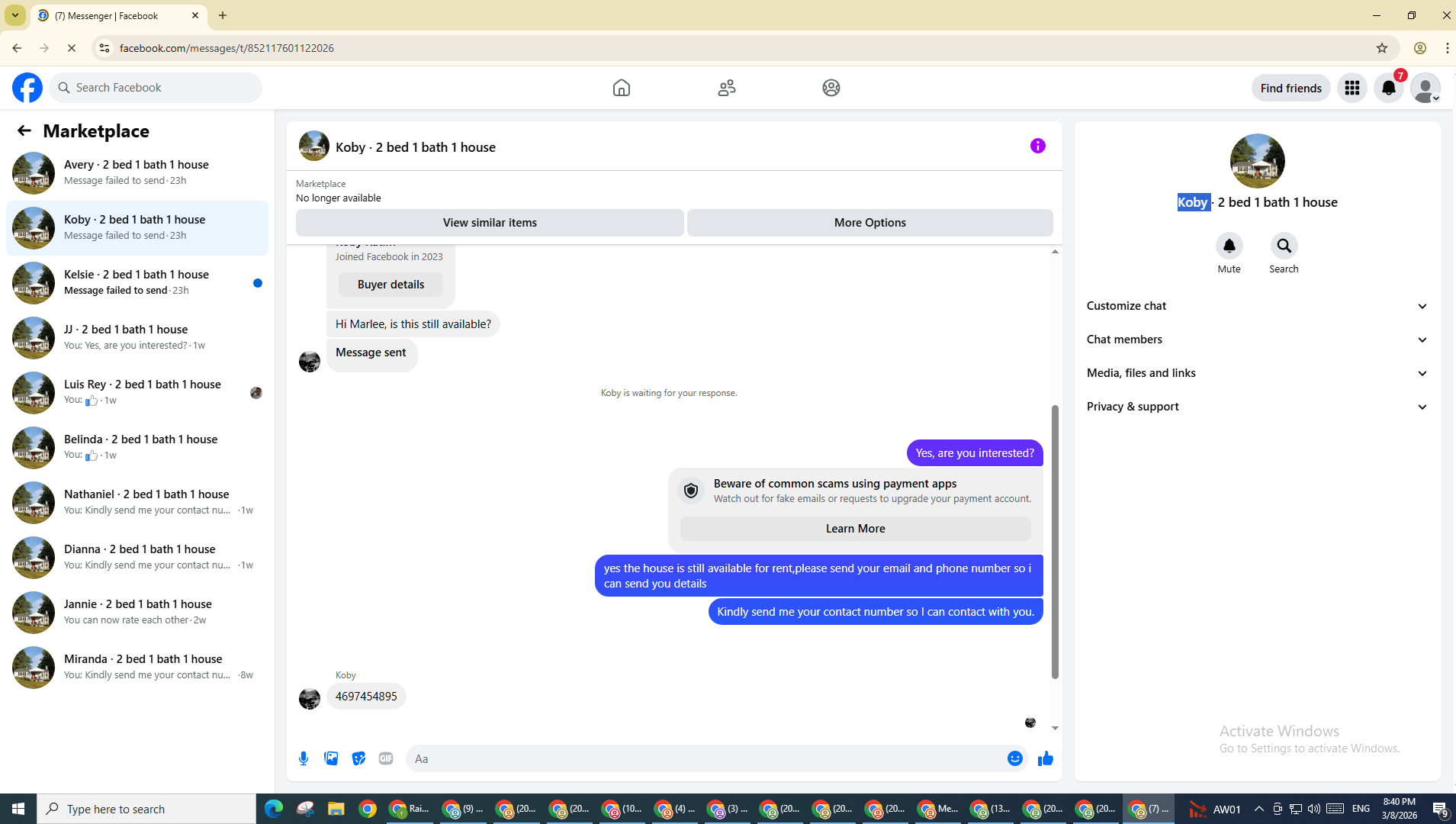Viewport: 1456px width, 824px height.
Task: Stop loading the page button
Action: [72, 48]
